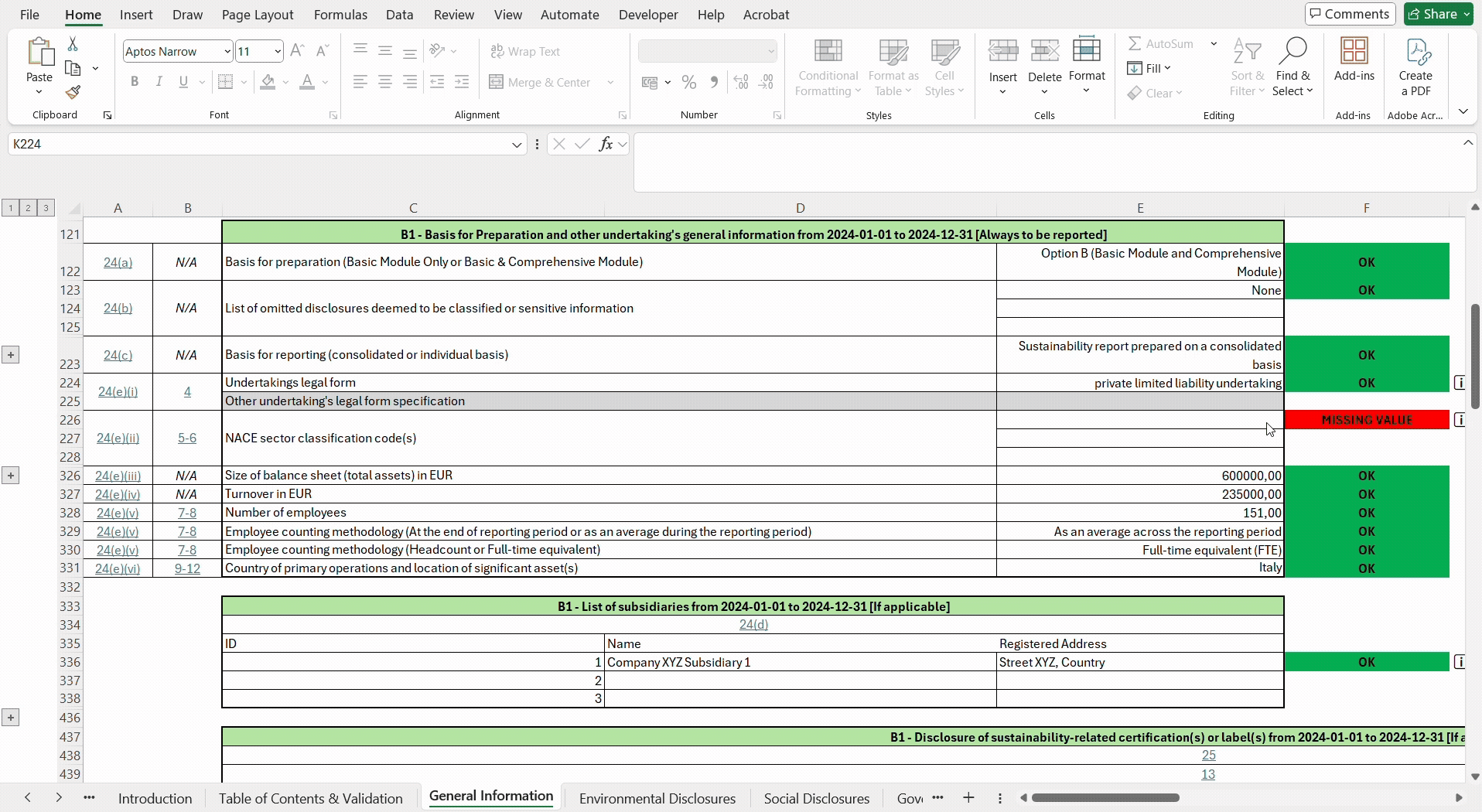The height and width of the screenshot is (812, 1482).
Task: Expand the grouped rows above row 224
Action: 11,355
